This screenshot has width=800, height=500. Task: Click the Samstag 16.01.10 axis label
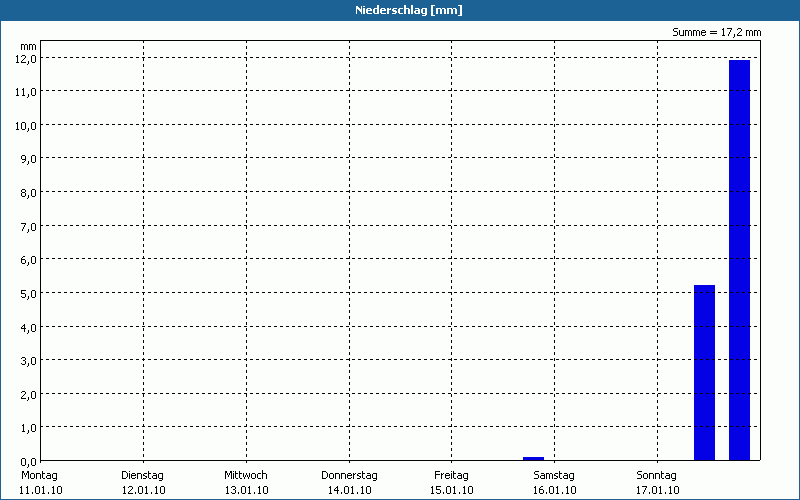click(x=554, y=483)
